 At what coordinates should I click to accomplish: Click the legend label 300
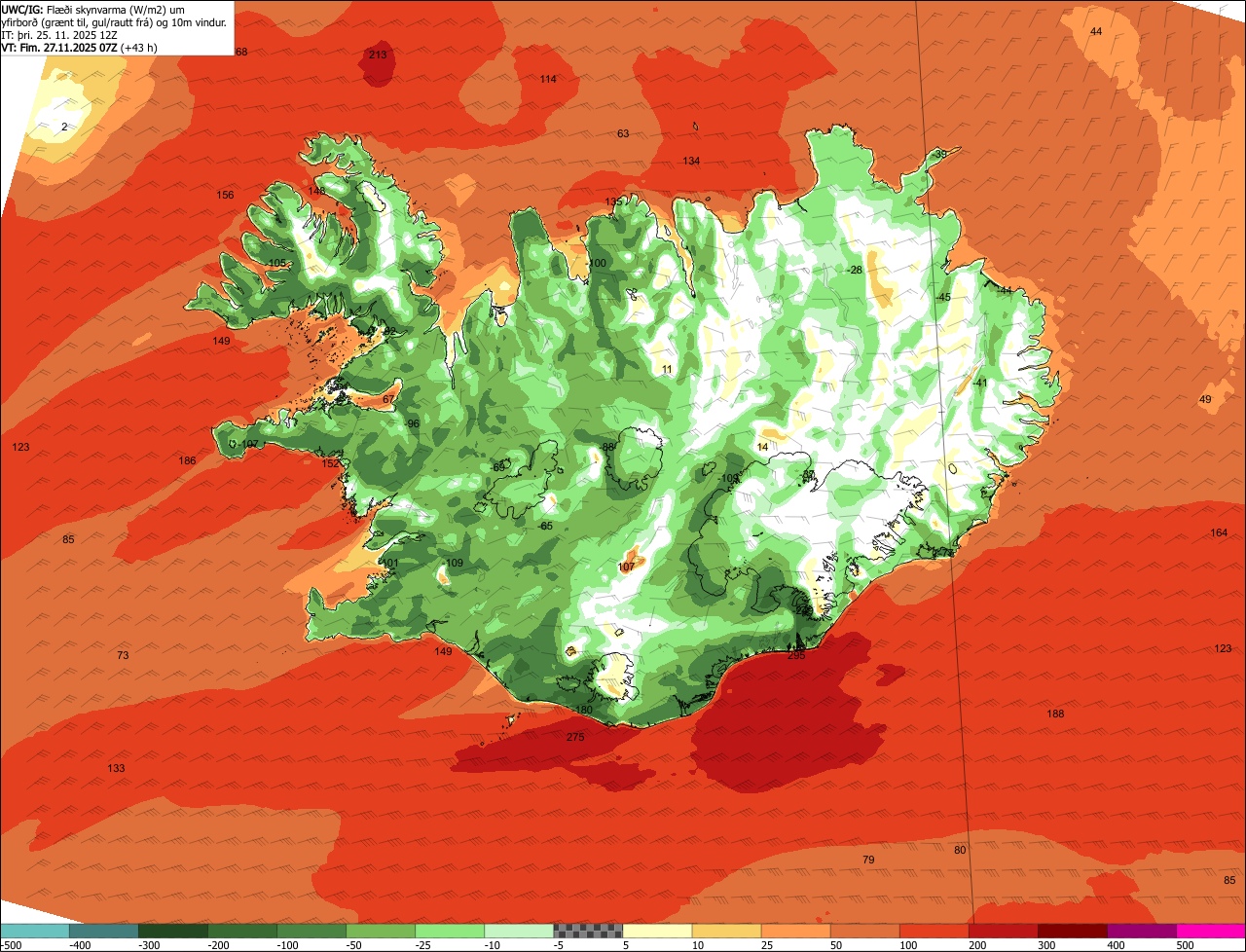coord(1046,944)
